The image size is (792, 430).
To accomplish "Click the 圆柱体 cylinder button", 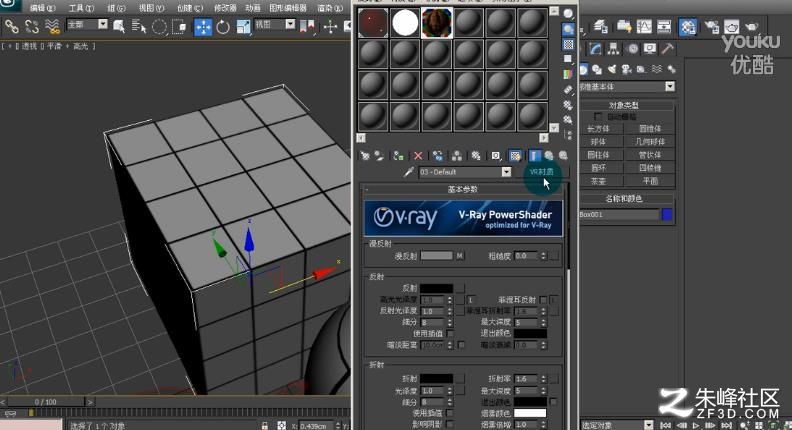I will (x=598, y=155).
